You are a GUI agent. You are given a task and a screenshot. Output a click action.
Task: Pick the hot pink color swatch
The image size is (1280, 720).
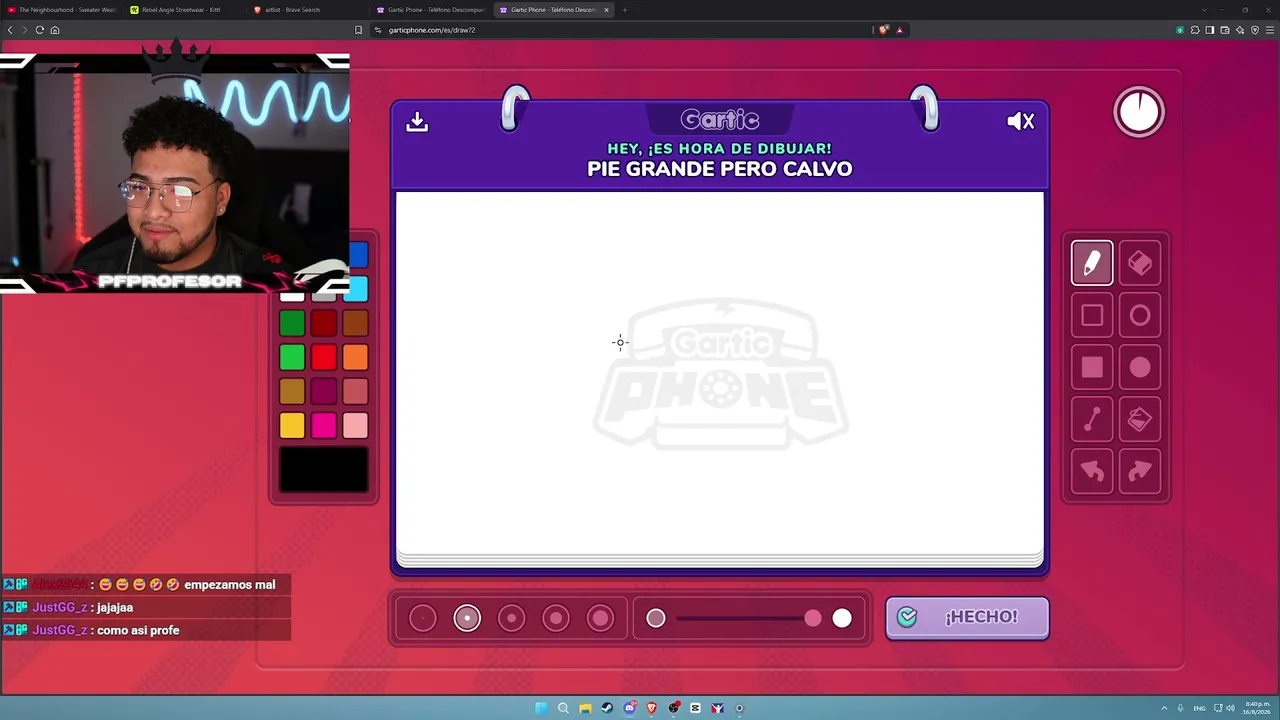tap(324, 426)
